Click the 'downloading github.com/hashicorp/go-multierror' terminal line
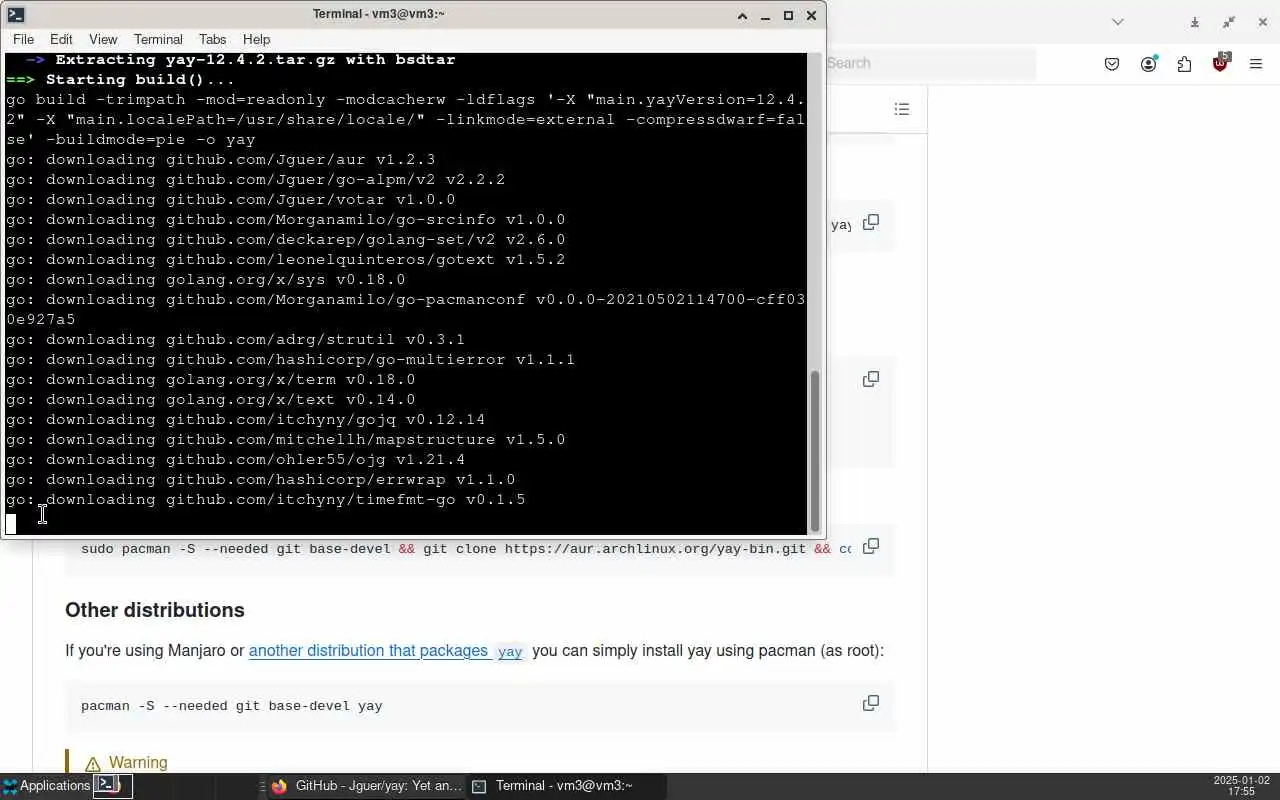Screen dimensions: 1280x800 click(x=291, y=360)
